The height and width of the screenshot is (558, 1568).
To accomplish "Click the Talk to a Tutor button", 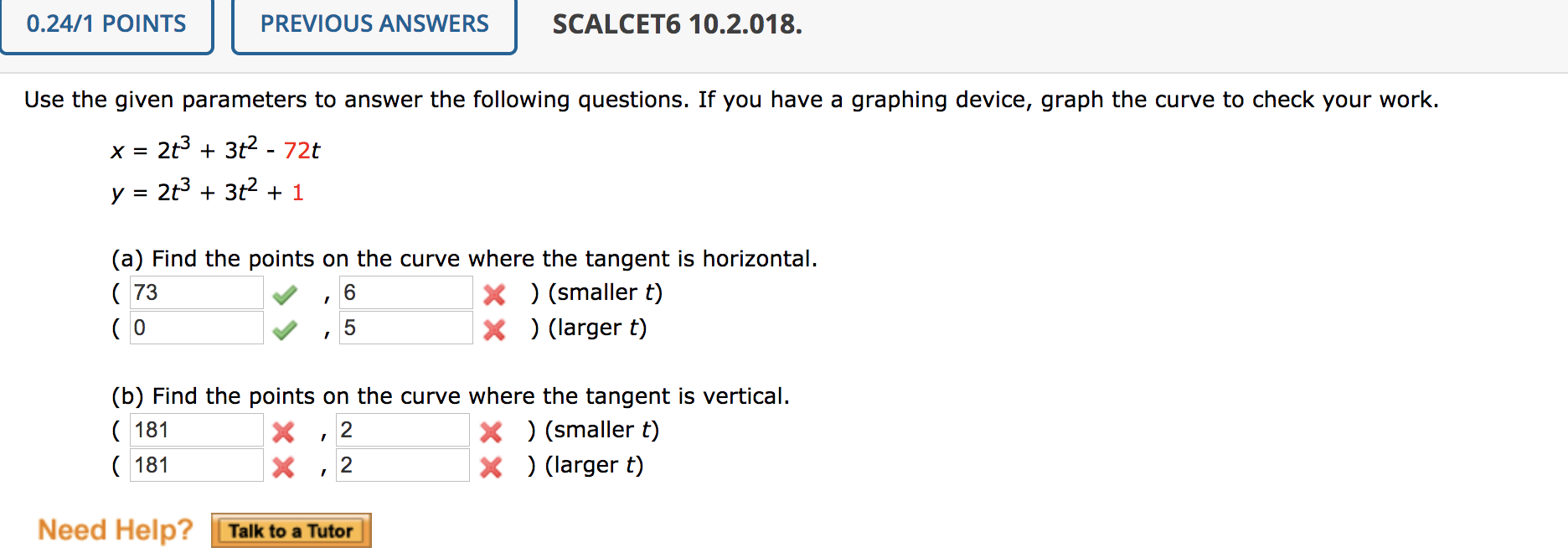I will tap(291, 530).
